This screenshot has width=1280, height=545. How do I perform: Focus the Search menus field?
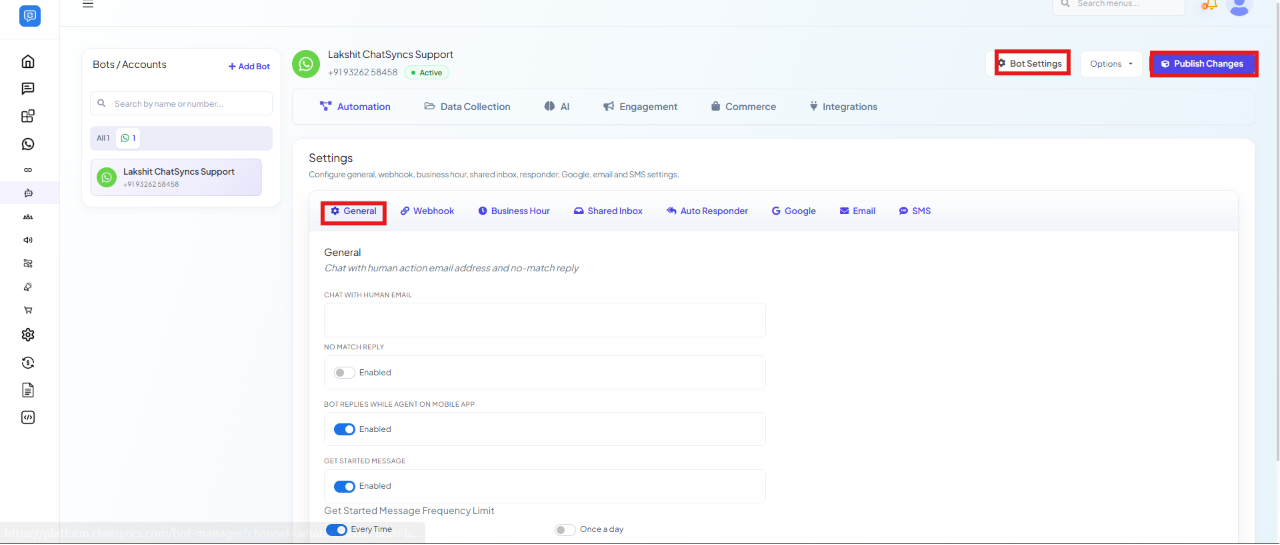(x=1118, y=5)
